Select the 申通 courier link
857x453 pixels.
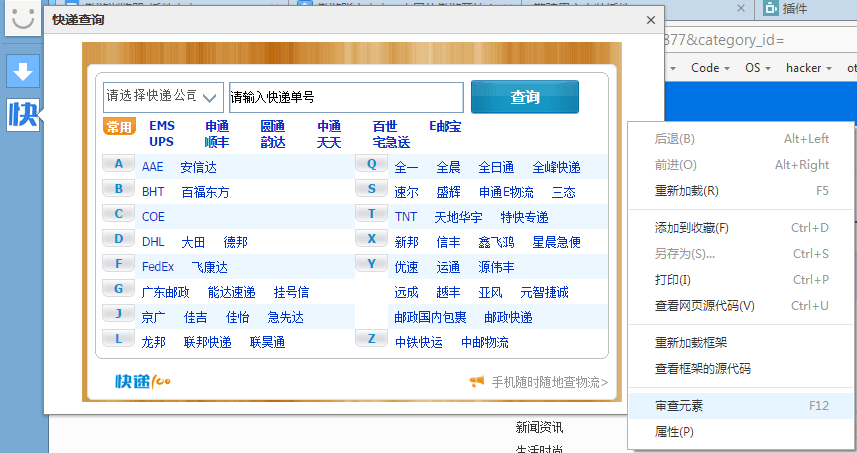217,126
